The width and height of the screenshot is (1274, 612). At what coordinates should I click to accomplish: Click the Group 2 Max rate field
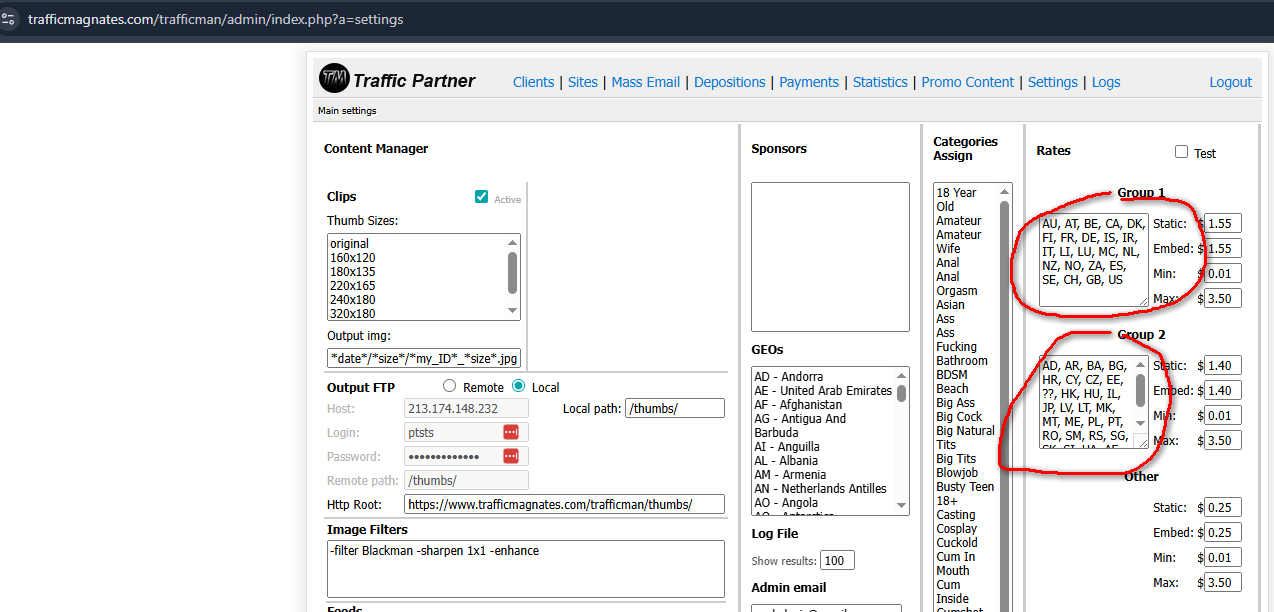click(x=1223, y=440)
